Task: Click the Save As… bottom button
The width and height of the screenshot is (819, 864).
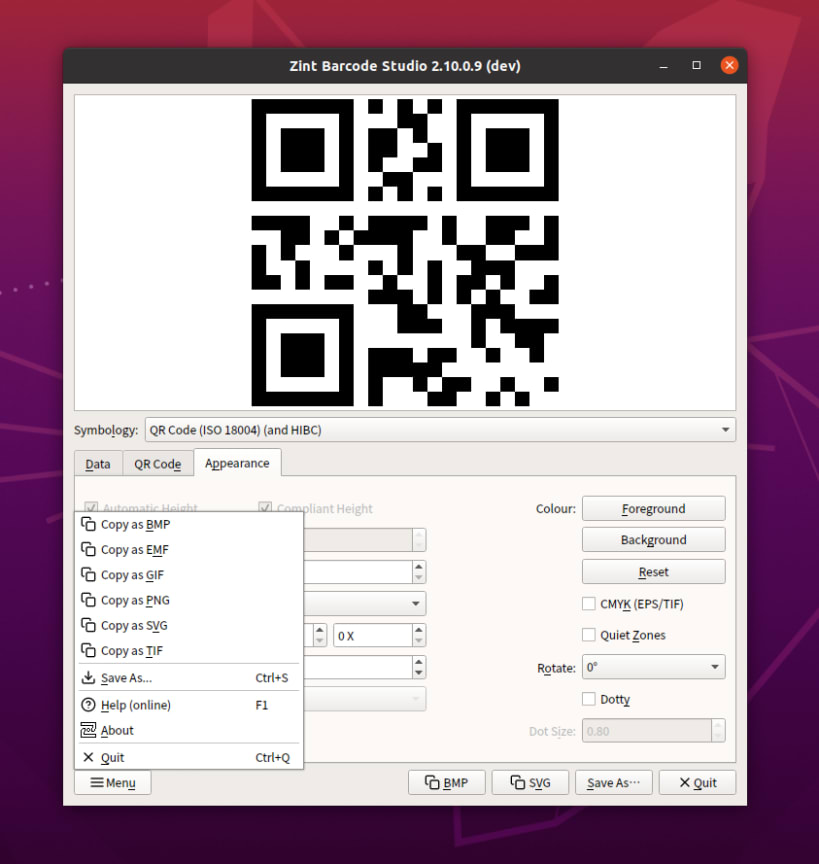Action: tap(613, 782)
